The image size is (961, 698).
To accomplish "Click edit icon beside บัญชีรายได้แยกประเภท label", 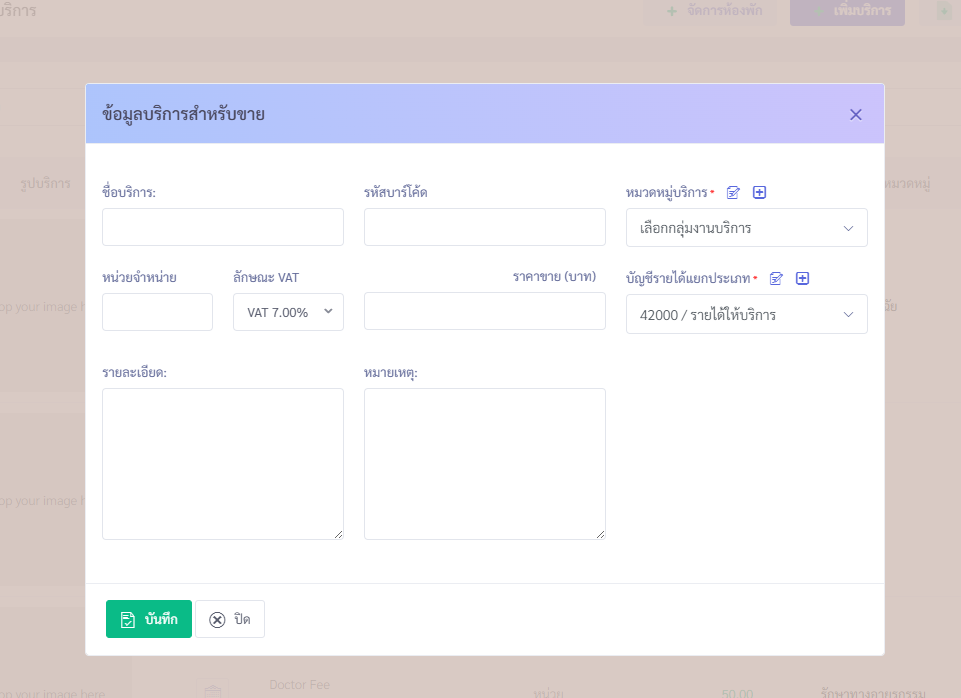I will (x=777, y=278).
